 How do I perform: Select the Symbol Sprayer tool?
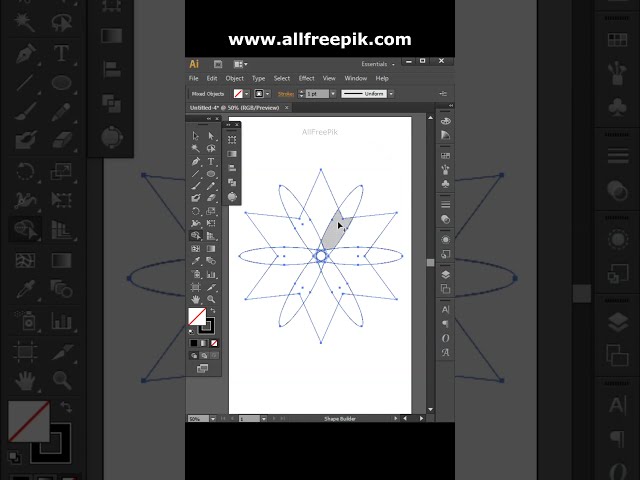[x=196, y=274]
